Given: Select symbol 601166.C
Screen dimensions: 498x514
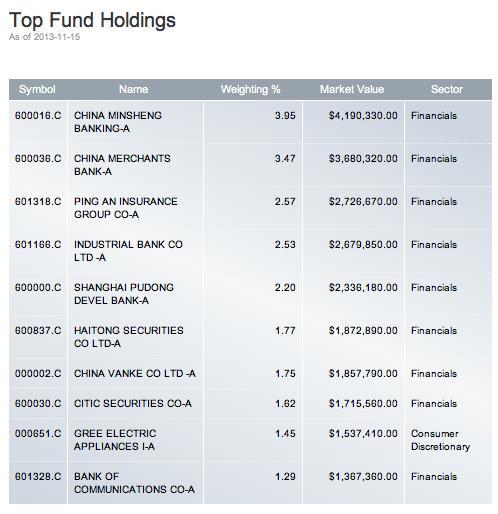Looking at the screenshot, I should 38,244.
